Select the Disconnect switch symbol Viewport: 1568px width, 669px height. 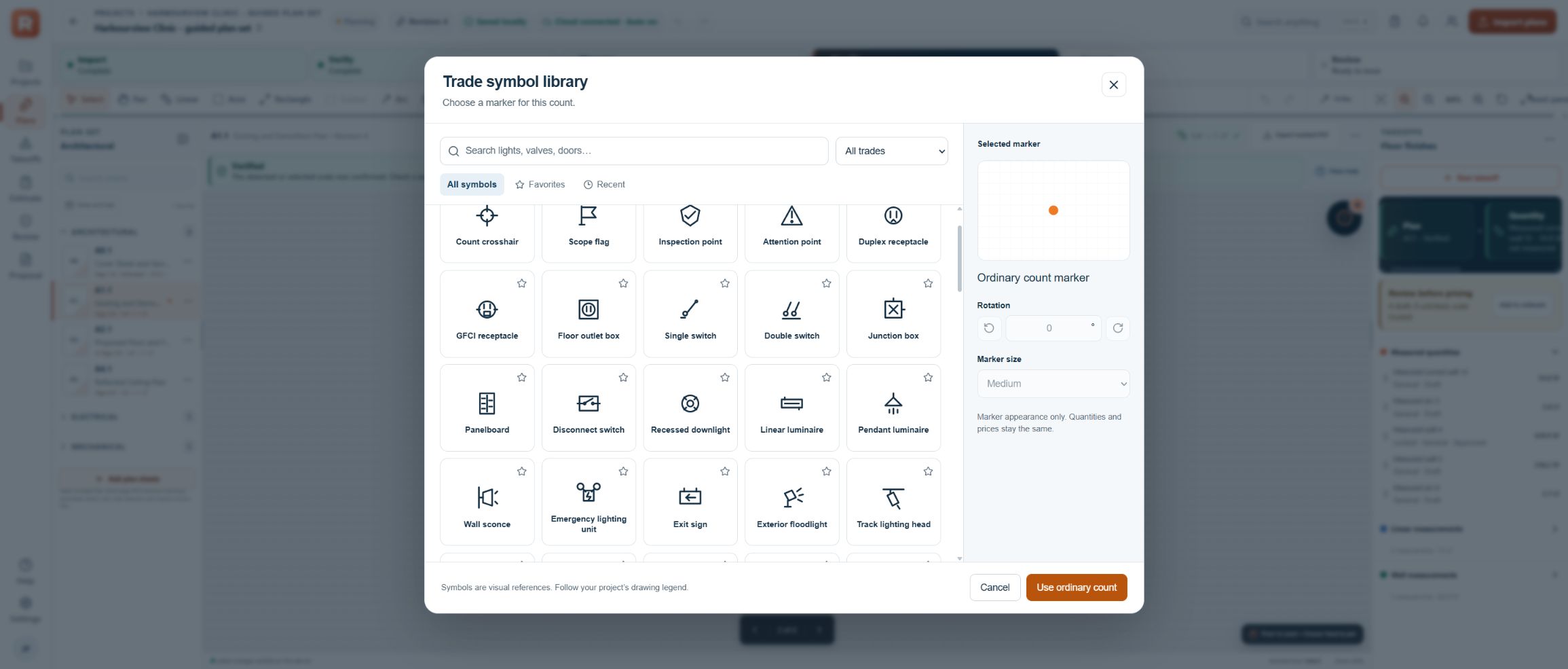pos(589,408)
